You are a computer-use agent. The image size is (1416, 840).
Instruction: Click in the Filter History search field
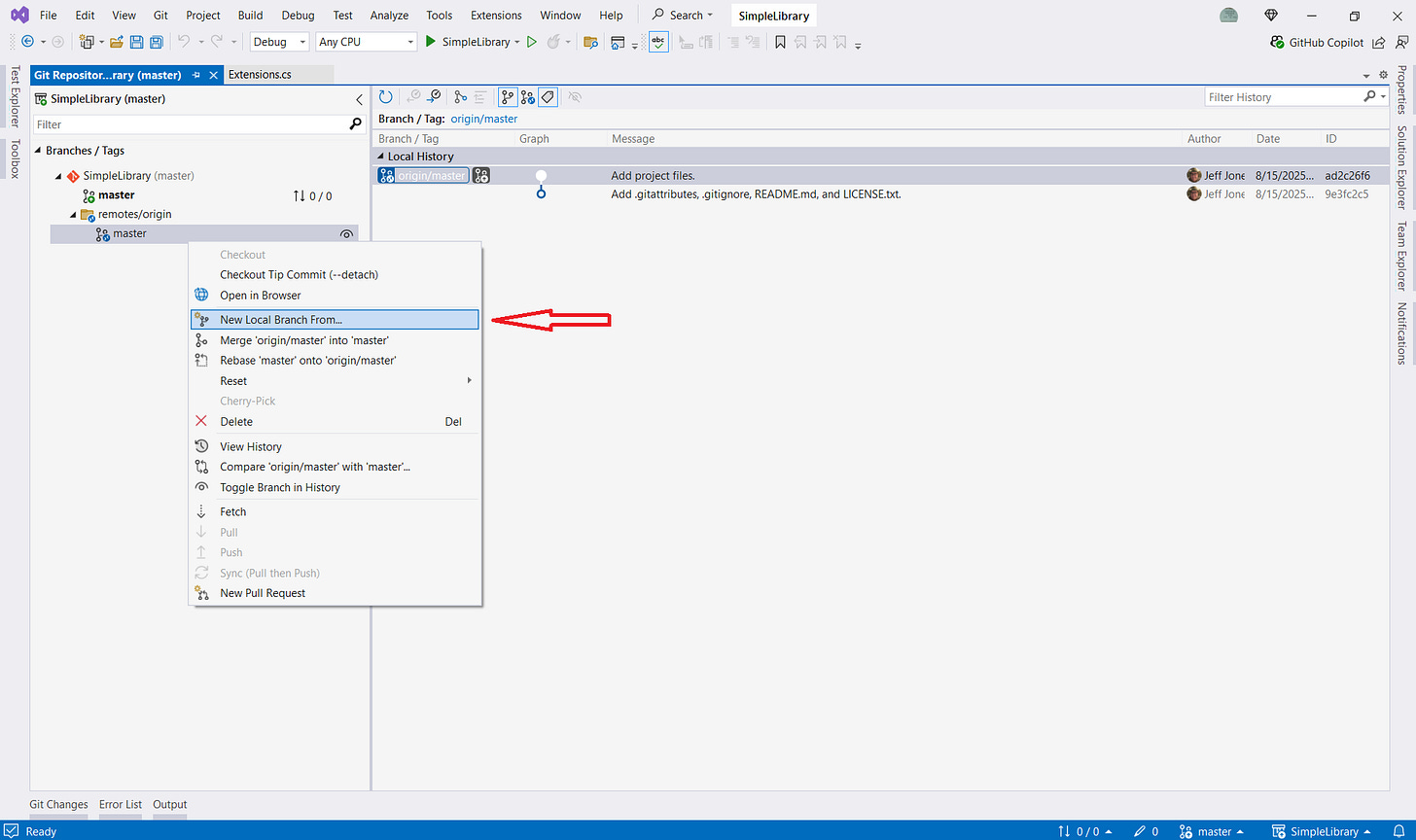[1282, 97]
